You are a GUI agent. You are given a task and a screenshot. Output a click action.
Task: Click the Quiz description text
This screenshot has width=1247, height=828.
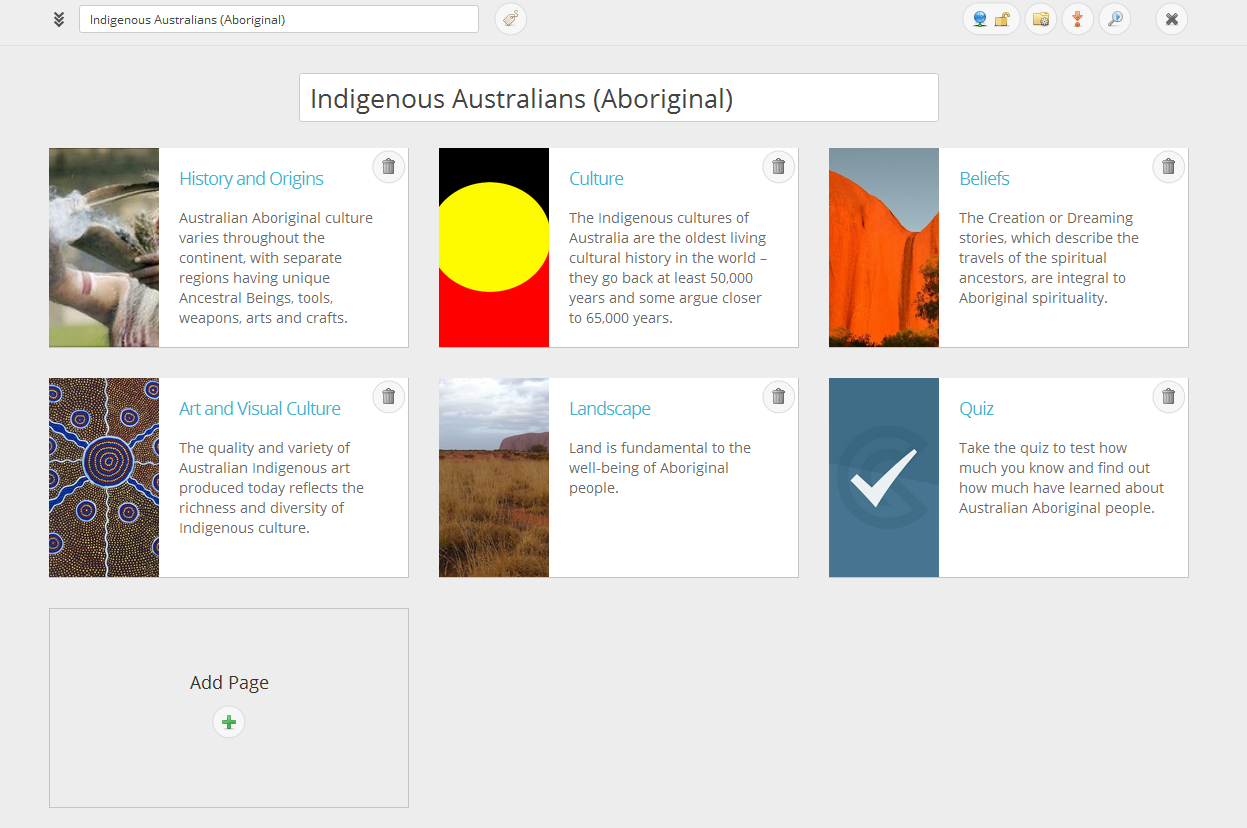pyautogui.click(x=1062, y=478)
